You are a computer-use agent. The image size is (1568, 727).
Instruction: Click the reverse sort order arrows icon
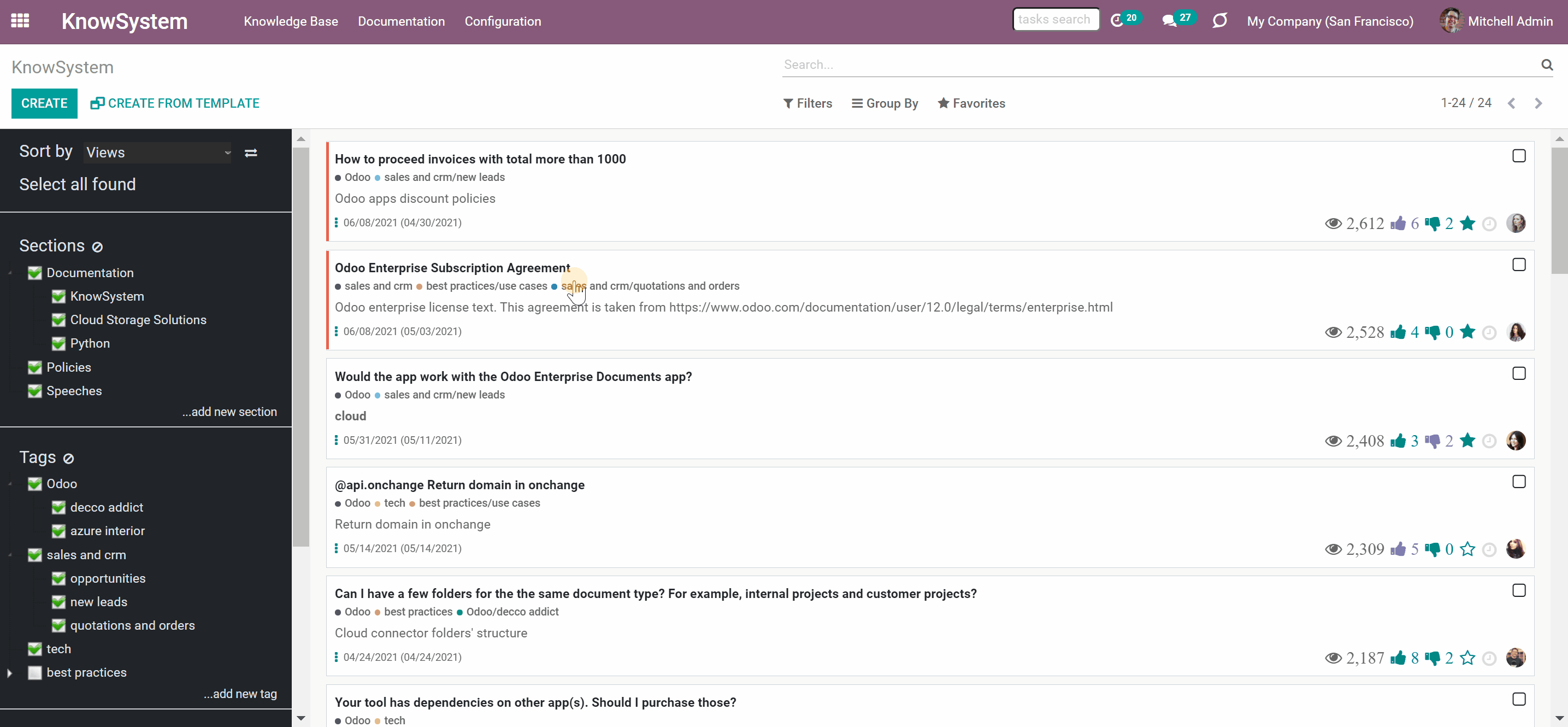point(251,153)
